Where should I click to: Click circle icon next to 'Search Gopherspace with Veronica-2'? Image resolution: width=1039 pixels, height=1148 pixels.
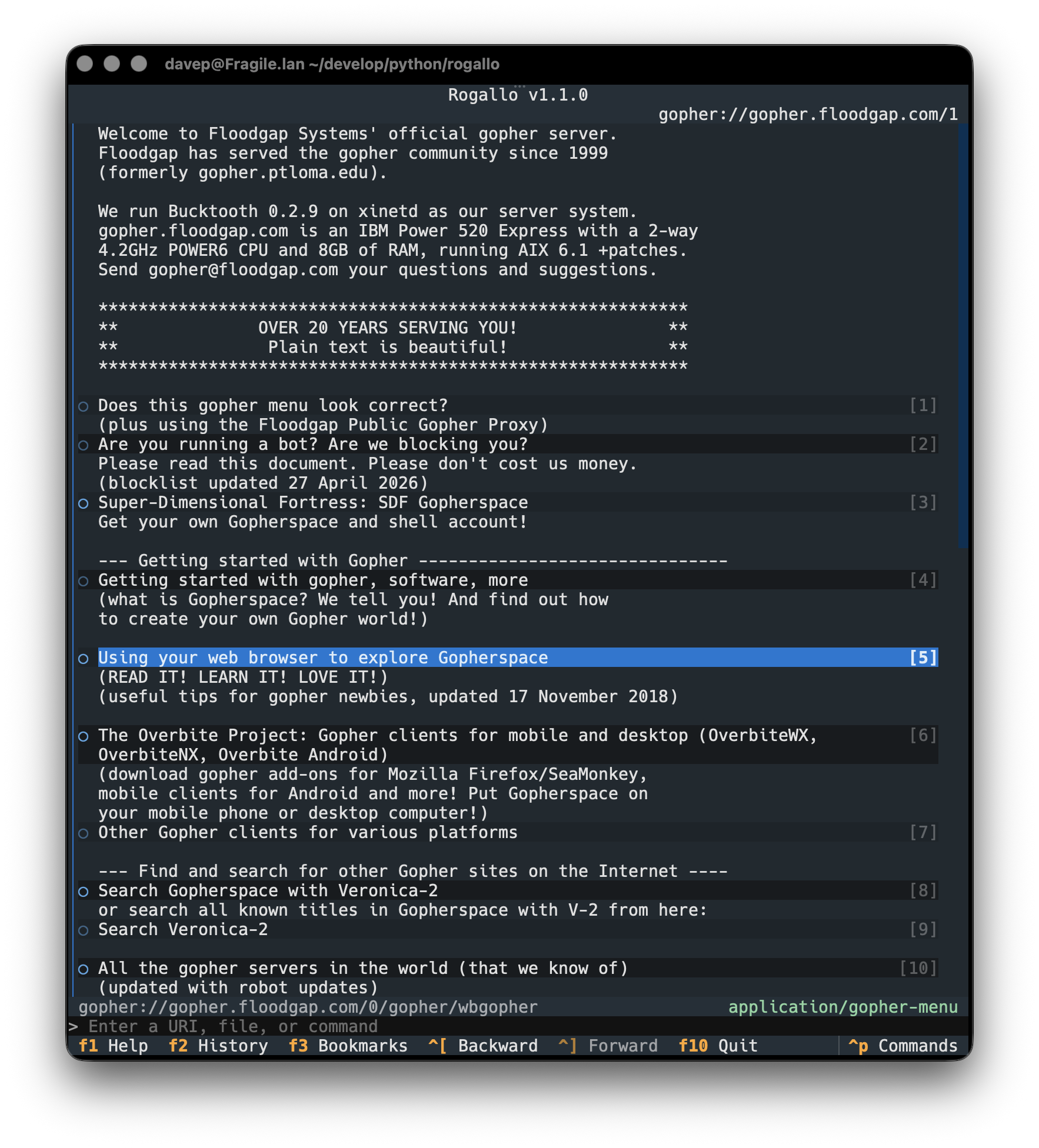pyautogui.click(x=84, y=892)
